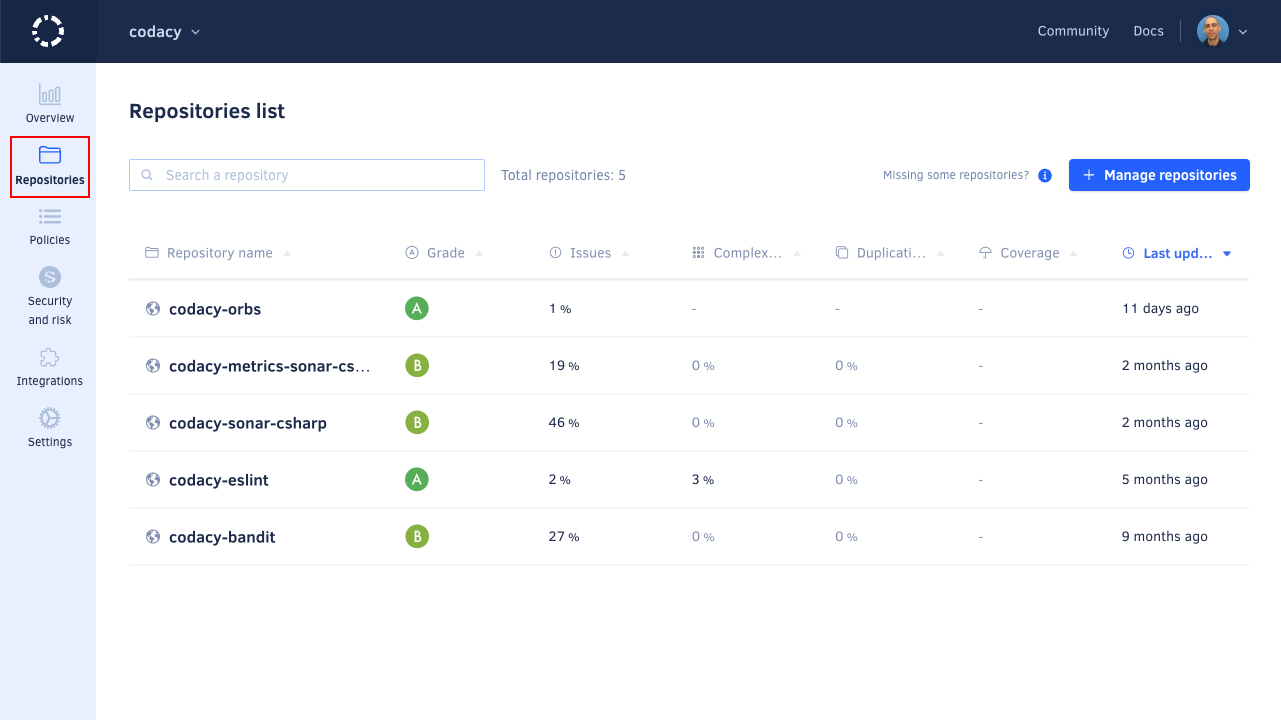Viewport: 1281px width, 720px height.
Task: Open the Docs link
Action: (x=1148, y=31)
